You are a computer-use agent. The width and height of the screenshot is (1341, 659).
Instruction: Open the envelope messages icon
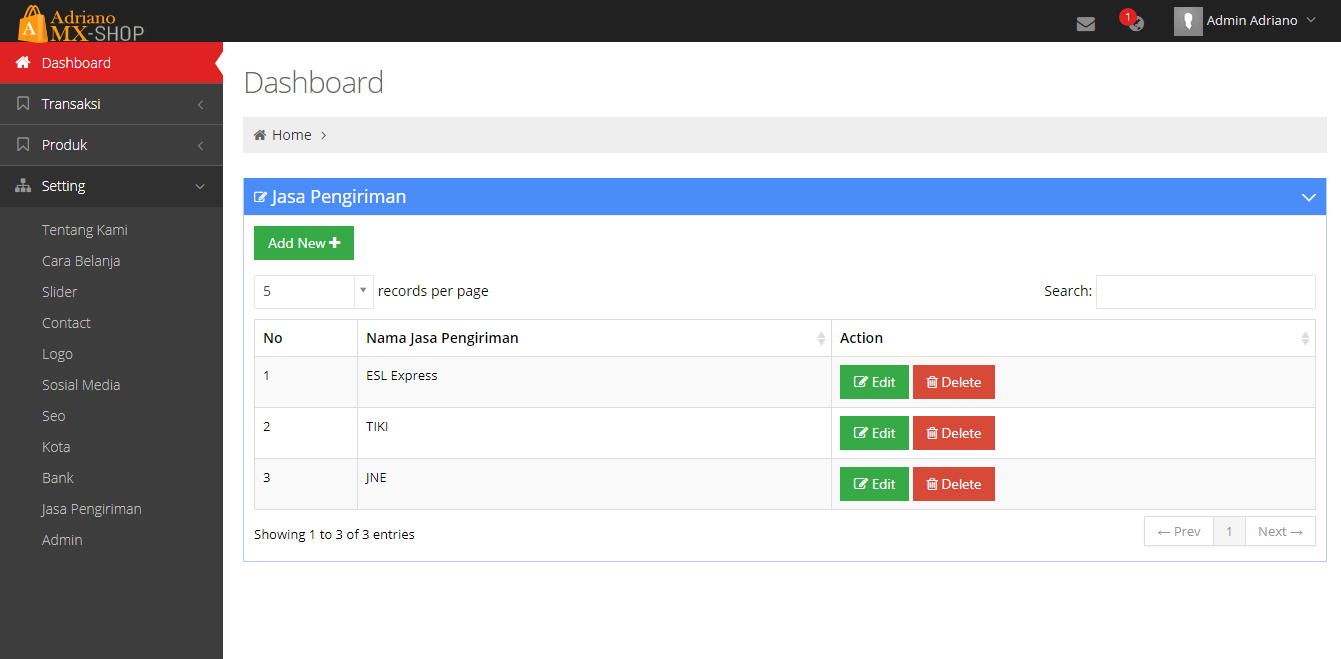click(x=1085, y=23)
